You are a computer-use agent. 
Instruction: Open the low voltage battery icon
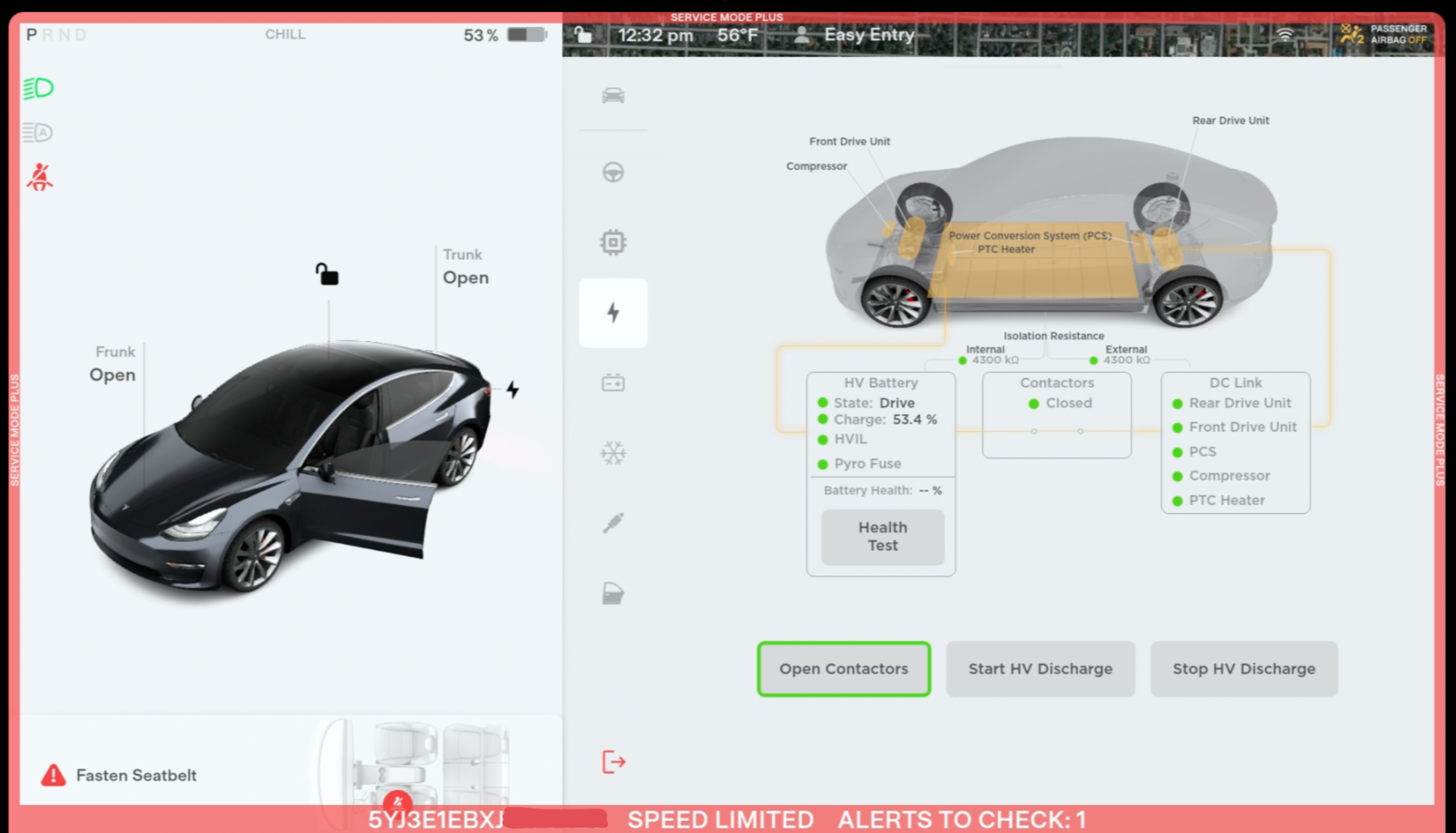(613, 383)
